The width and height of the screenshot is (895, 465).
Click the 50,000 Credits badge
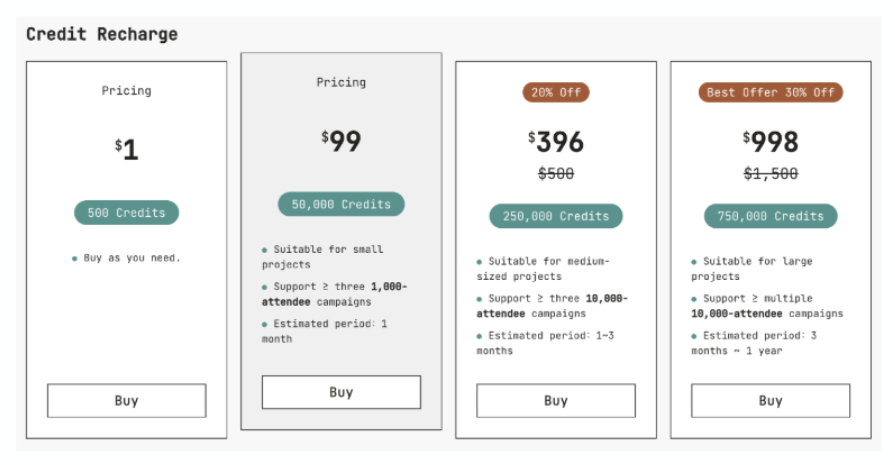coord(341,204)
